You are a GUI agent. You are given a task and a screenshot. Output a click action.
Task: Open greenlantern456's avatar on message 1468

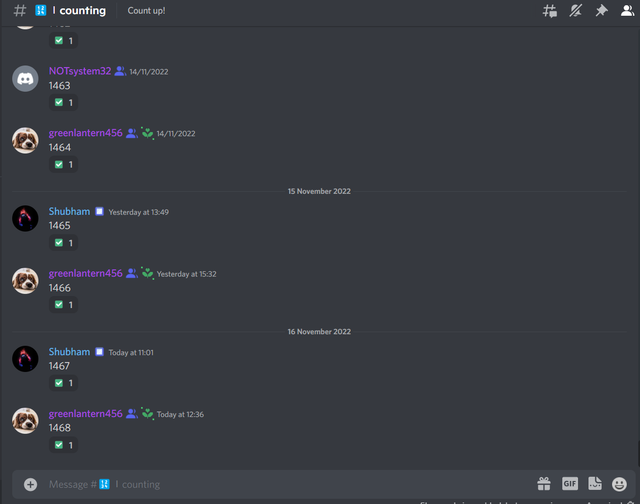[25, 421]
